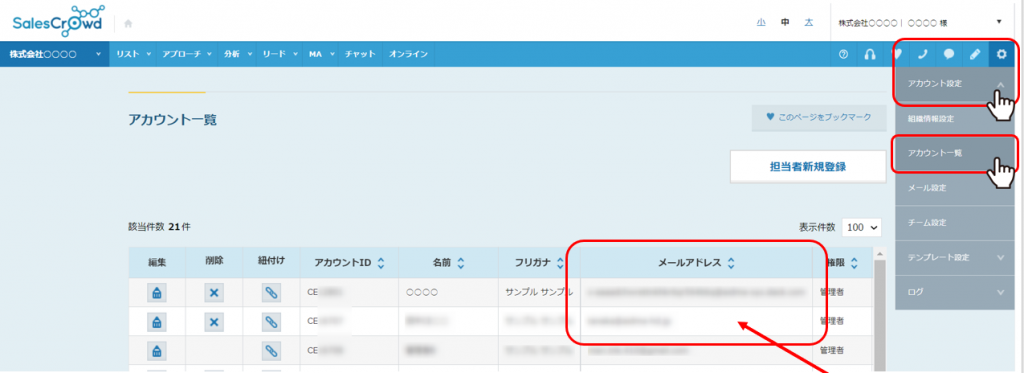Expand the ログ section
The height and width of the screenshot is (373, 1024).
point(956,292)
